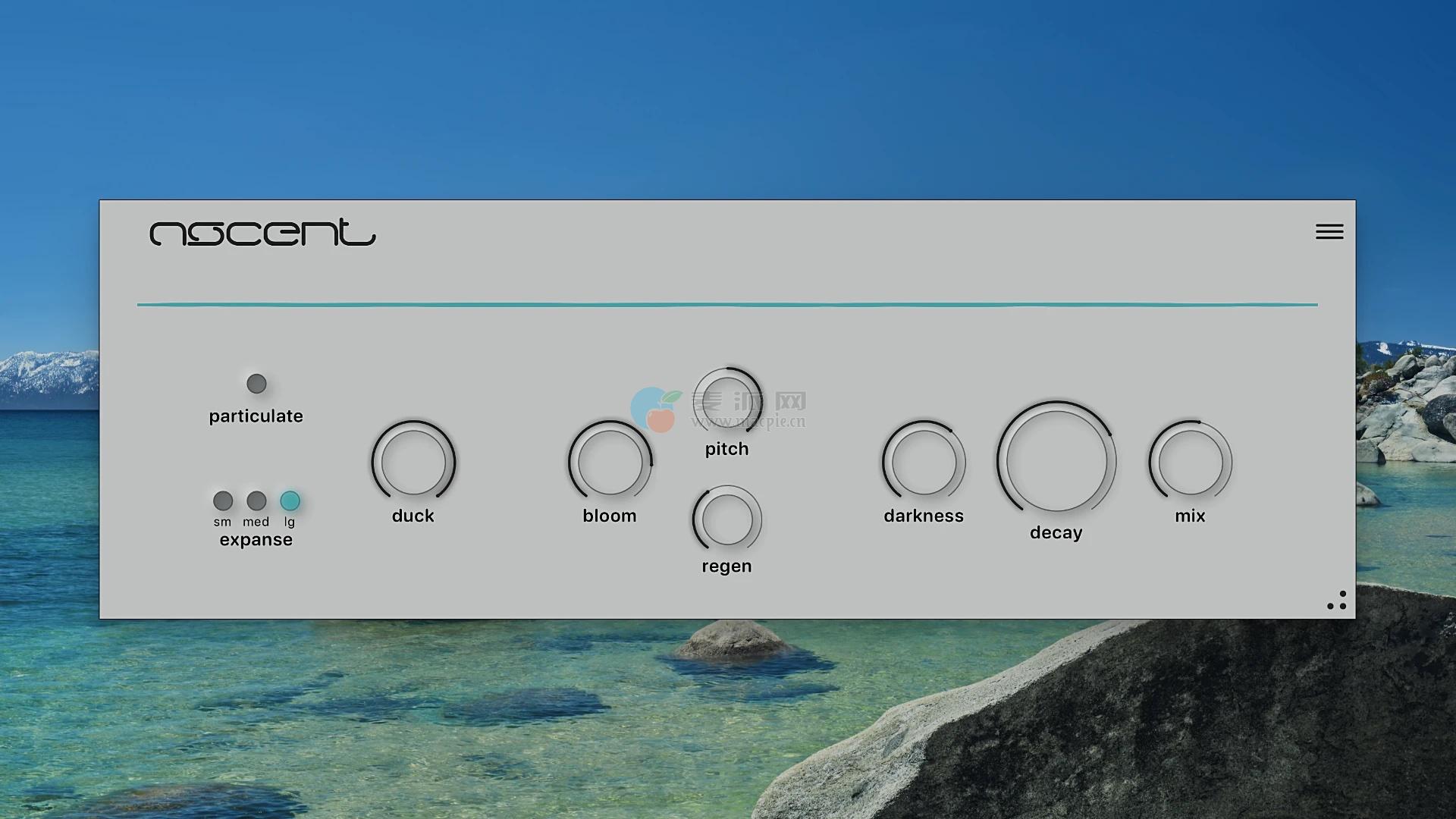Click the pitch label text
This screenshot has height=819, width=1456.
click(726, 449)
